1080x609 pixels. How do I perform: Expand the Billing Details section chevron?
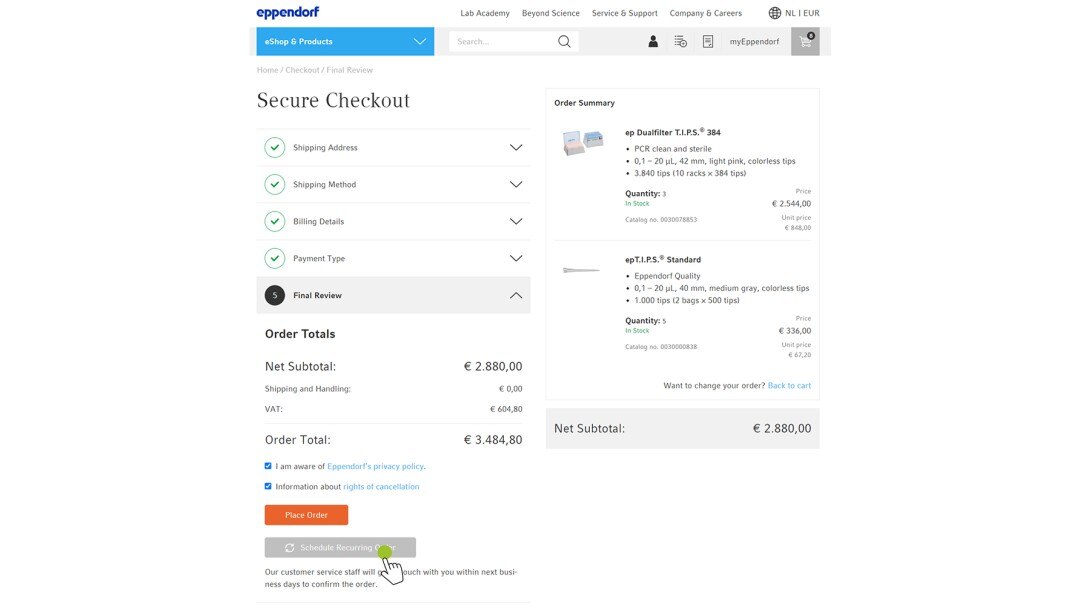pyautogui.click(x=516, y=222)
